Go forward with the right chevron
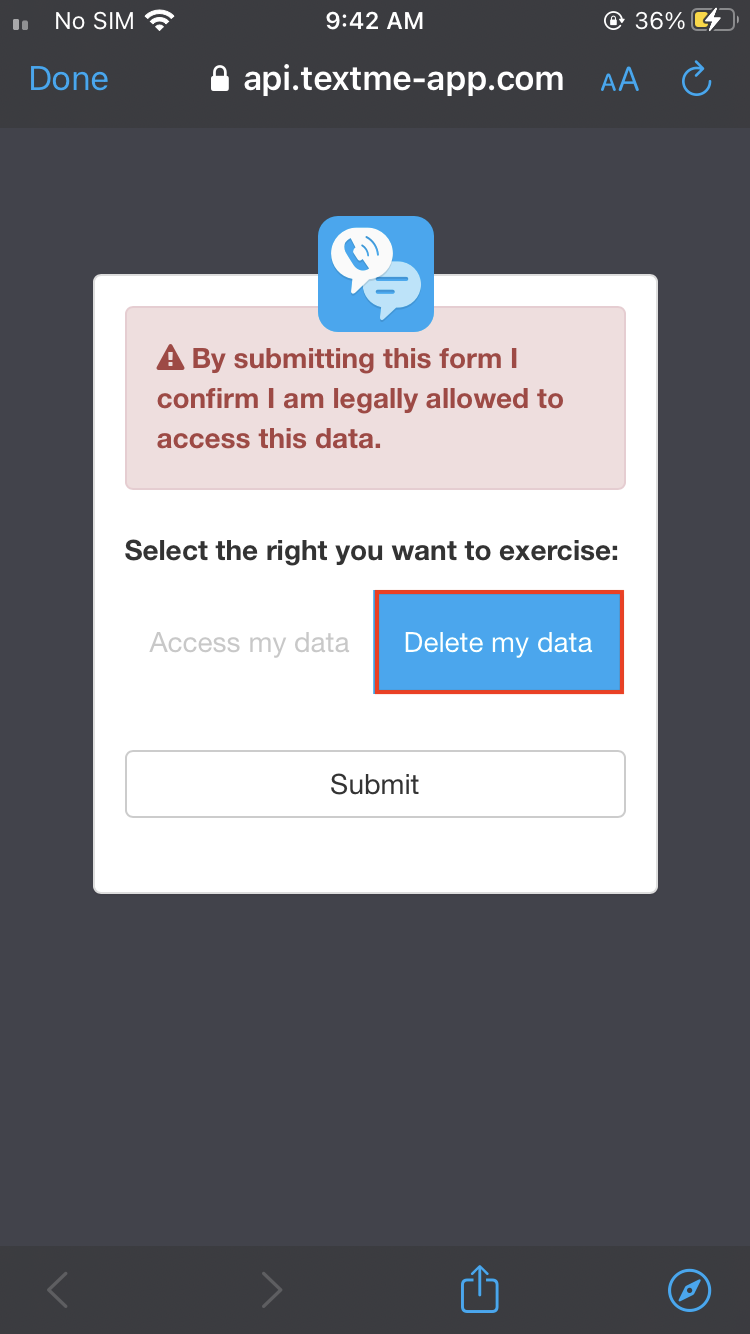This screenshot has height=1334, width=750. pyautogui.click(x=270, y=1290)
